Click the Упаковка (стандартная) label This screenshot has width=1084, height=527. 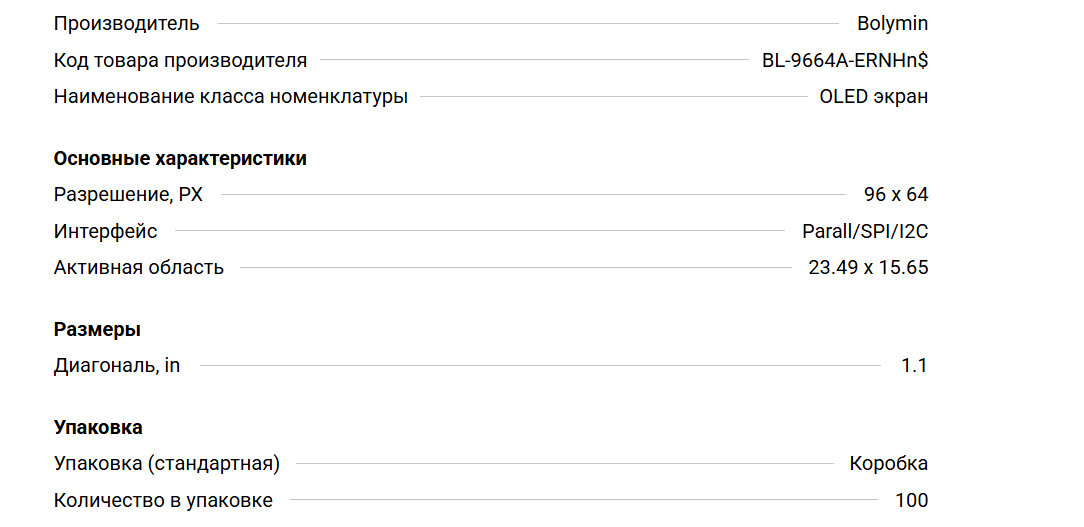pyautogui.click(x=166, y=464)
